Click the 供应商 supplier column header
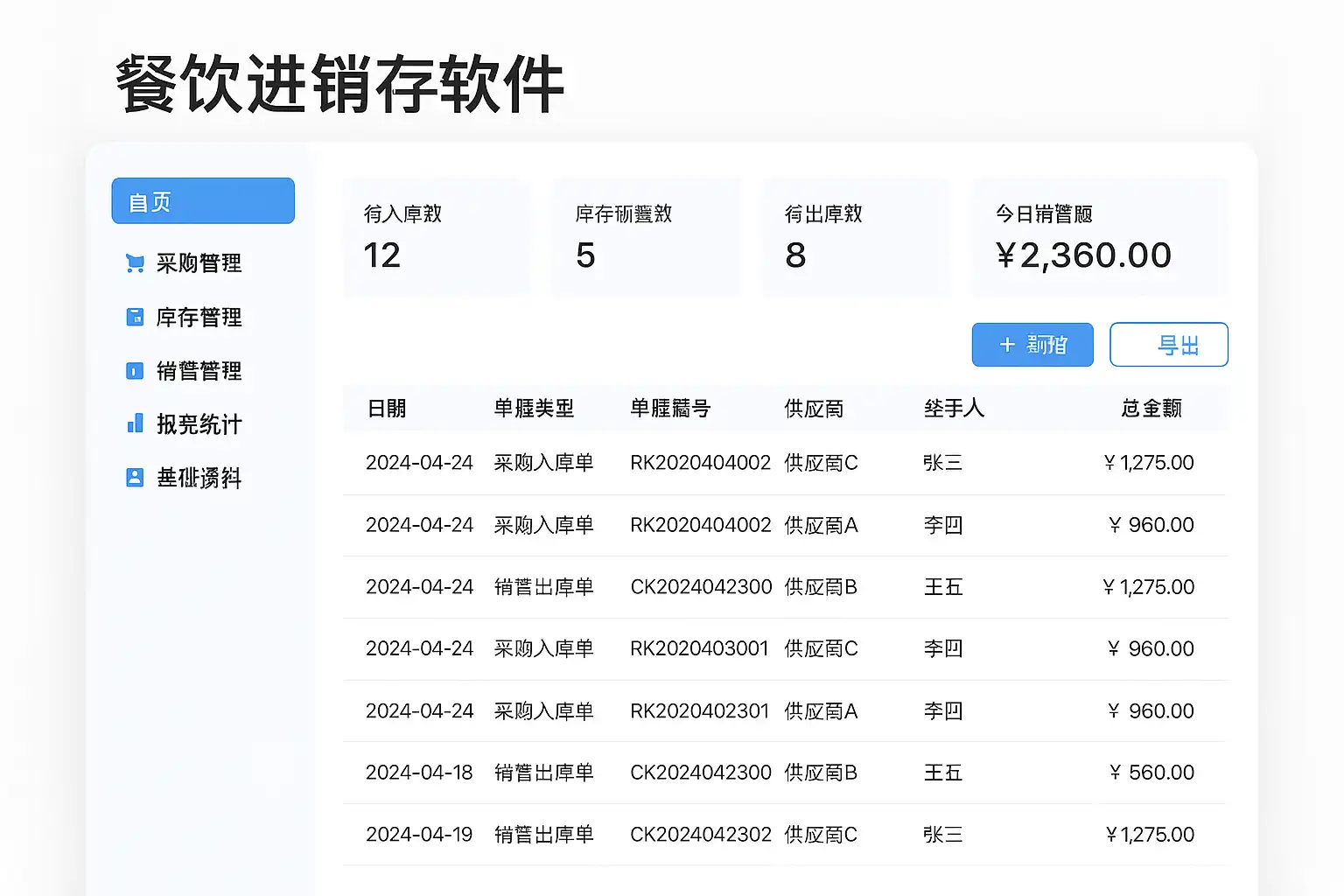Viewport: 1344px width, 896px height. point(814,409)
